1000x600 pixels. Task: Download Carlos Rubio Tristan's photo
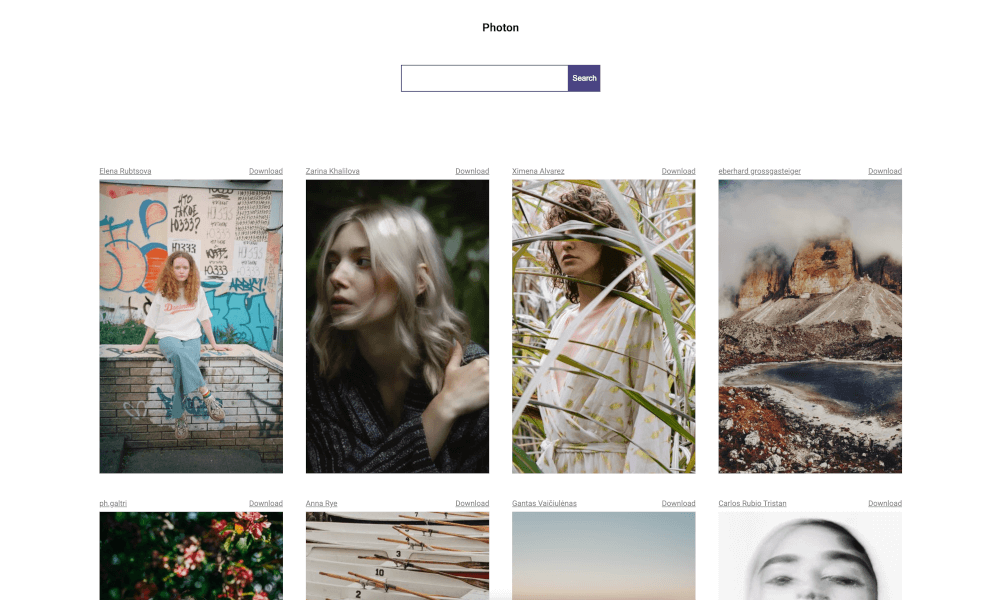coord(885,503)
